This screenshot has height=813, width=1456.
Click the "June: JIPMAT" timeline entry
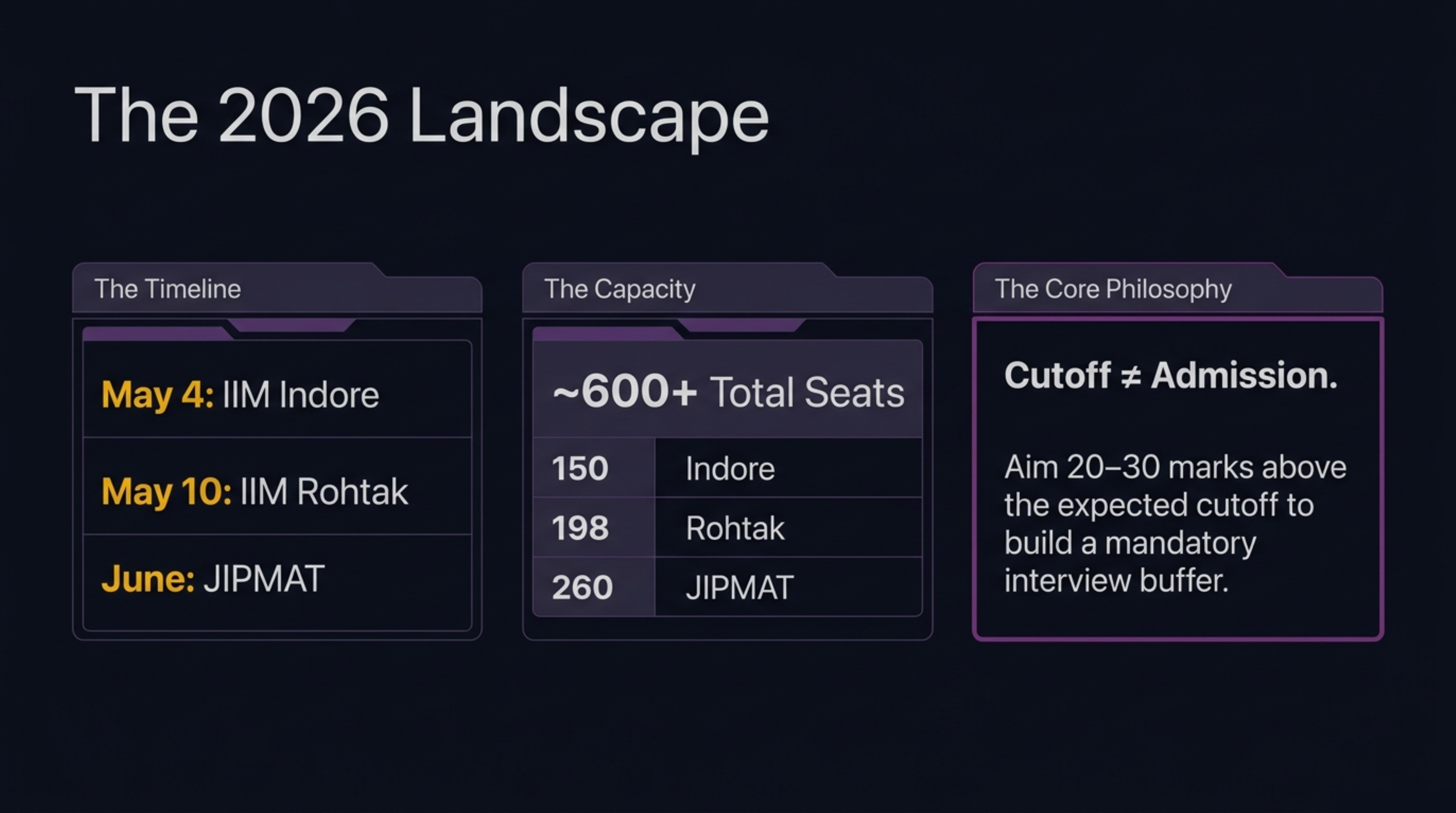tap(277, 578)
